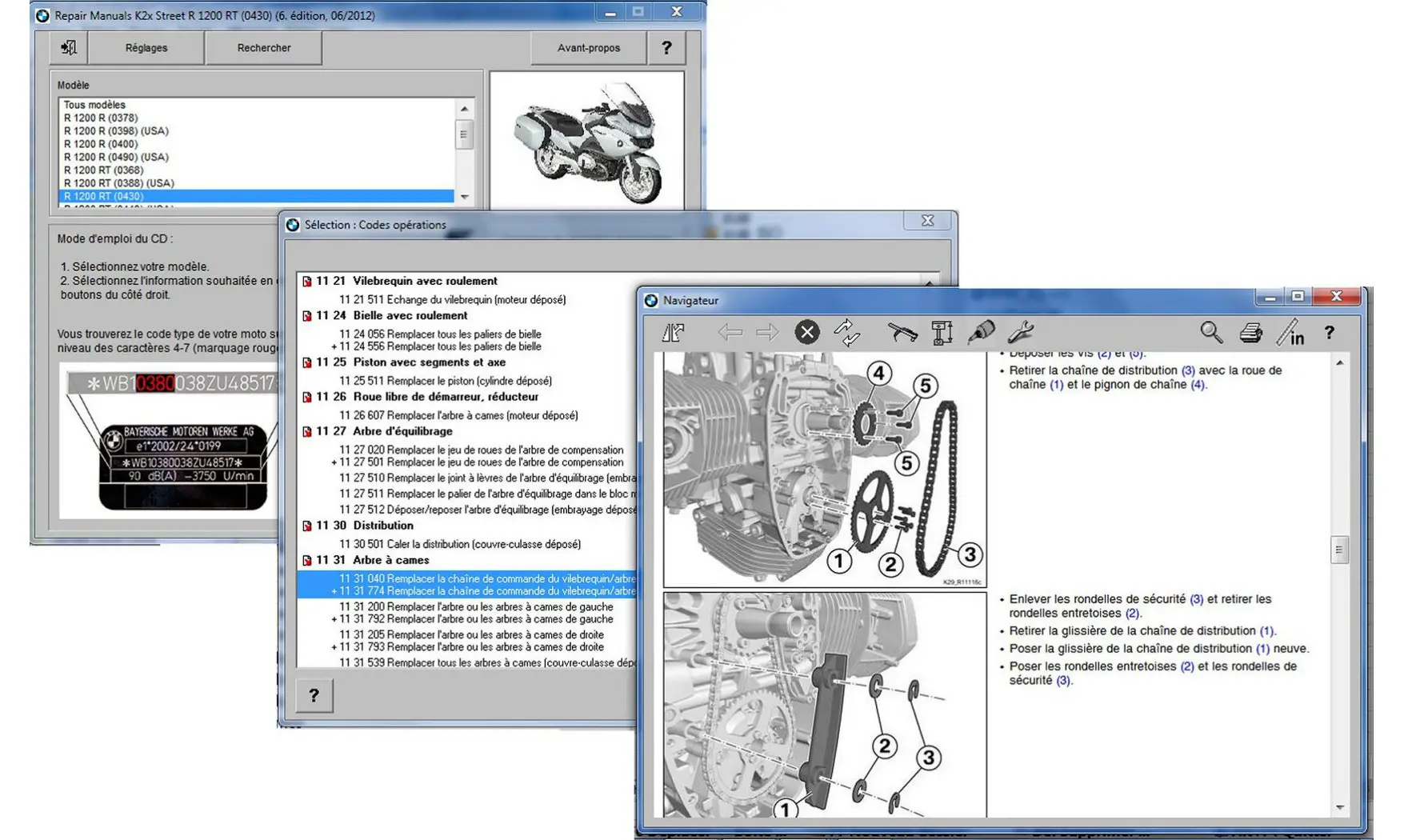Click document icon beside 11 24 Bielle avec roulement
Image resolution: width=1404 pixels, height=840 pixels.
[x=306, y=316]
